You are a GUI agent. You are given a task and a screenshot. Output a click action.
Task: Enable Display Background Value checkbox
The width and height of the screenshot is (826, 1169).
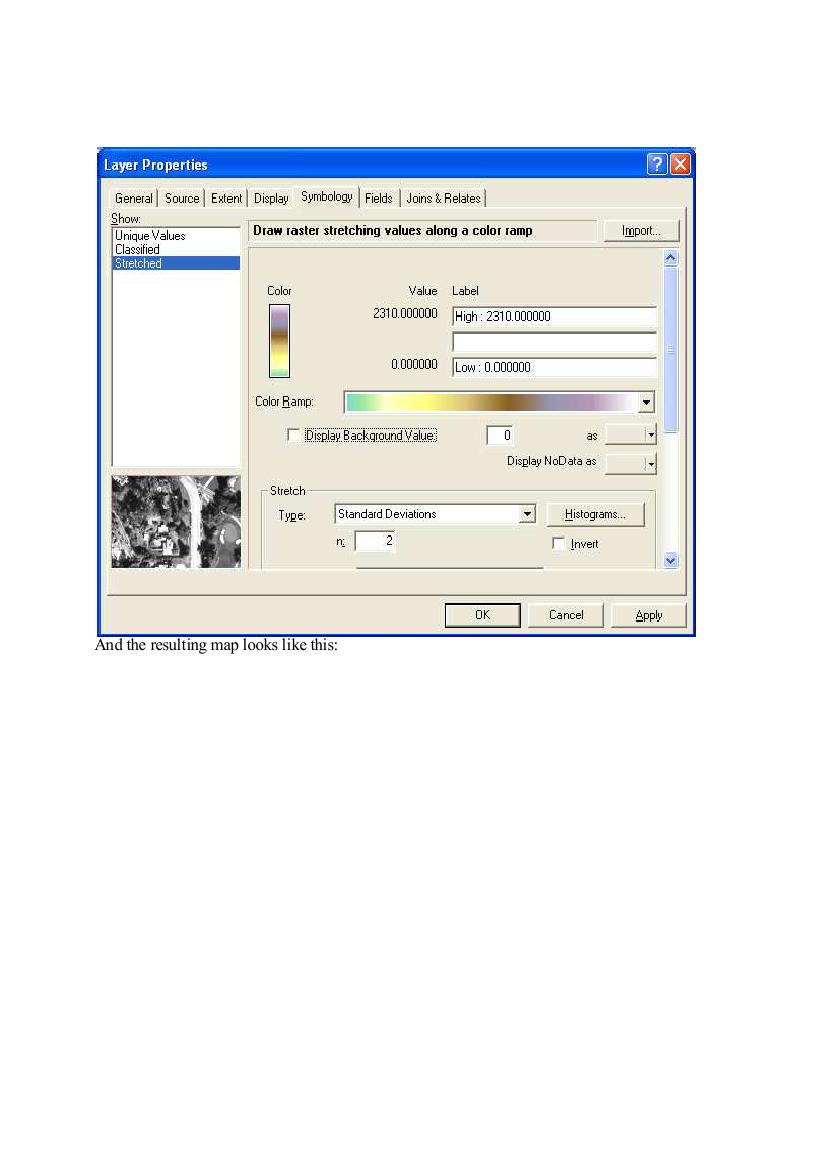pos(294,435)
